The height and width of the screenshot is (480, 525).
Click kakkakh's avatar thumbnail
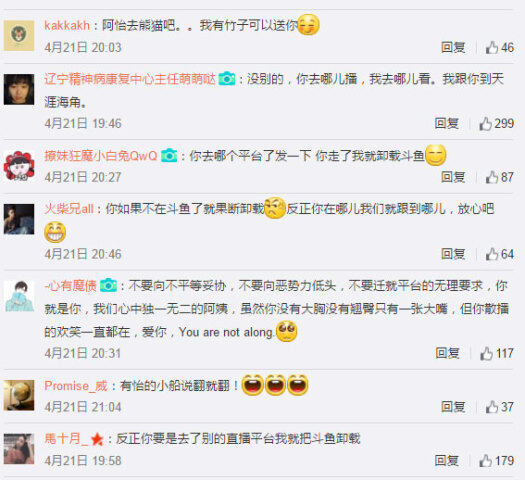click(19, 35)
